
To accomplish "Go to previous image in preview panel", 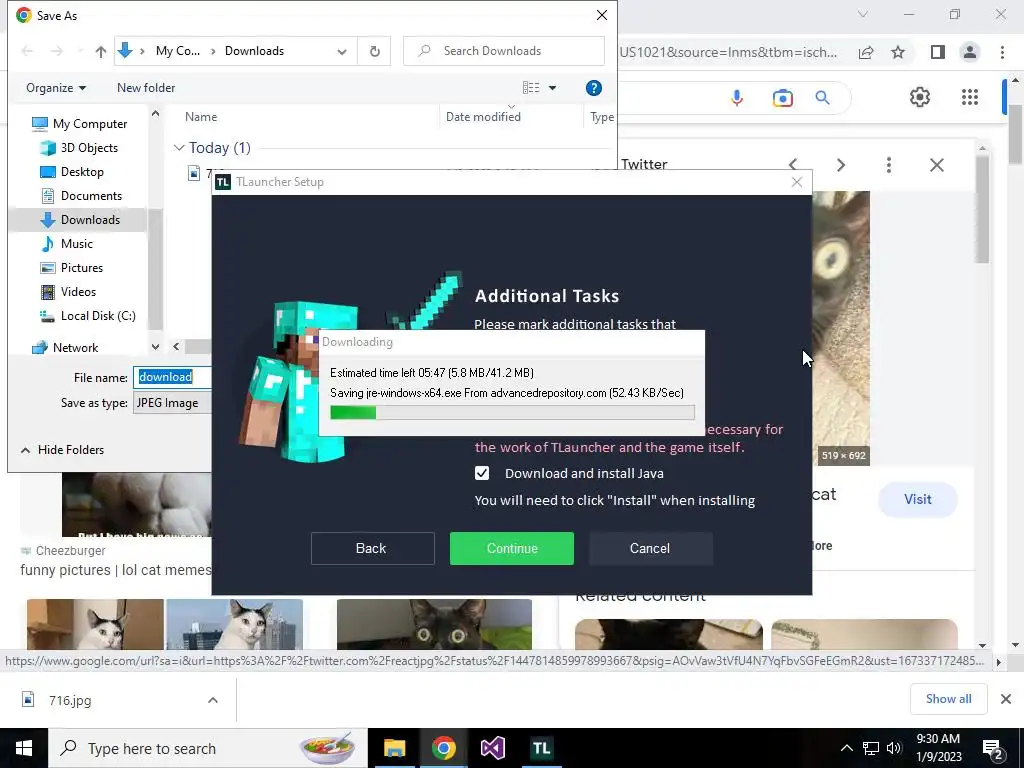I will [793, 165].
